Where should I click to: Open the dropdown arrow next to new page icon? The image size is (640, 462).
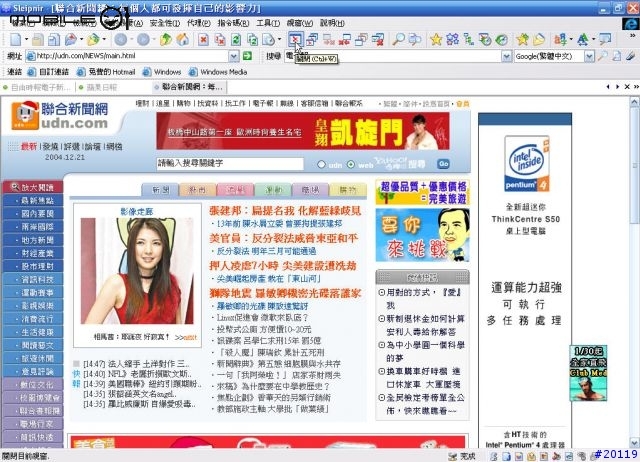tap(27, 40)
